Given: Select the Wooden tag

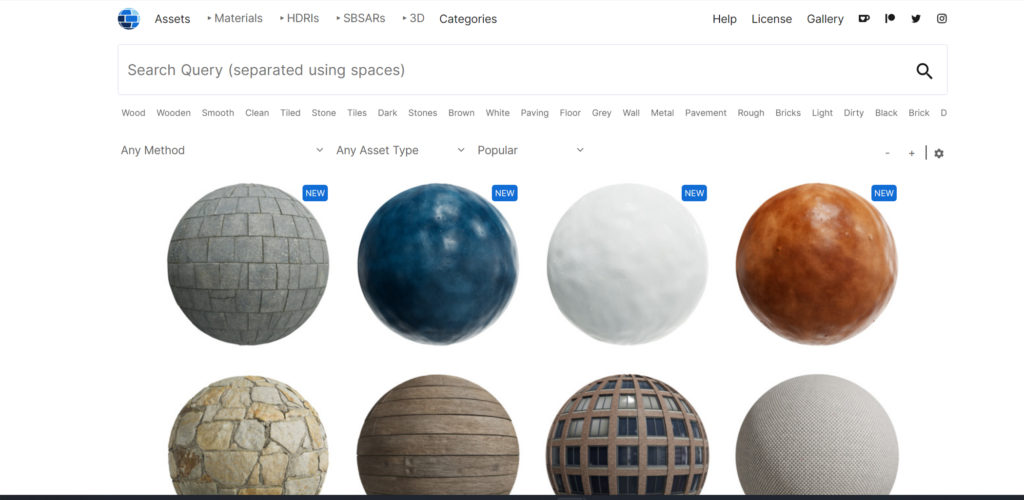Looking at the screenshot, I should (x=174, y=113).
